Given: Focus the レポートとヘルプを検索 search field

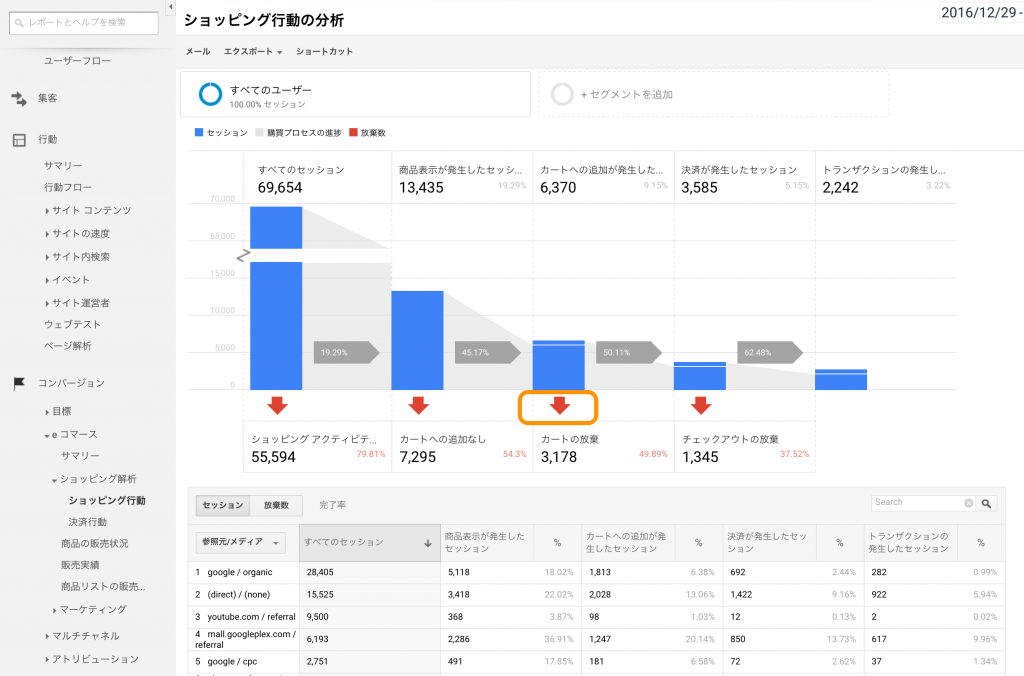Looking at the screenshot, I should [84, 22].
